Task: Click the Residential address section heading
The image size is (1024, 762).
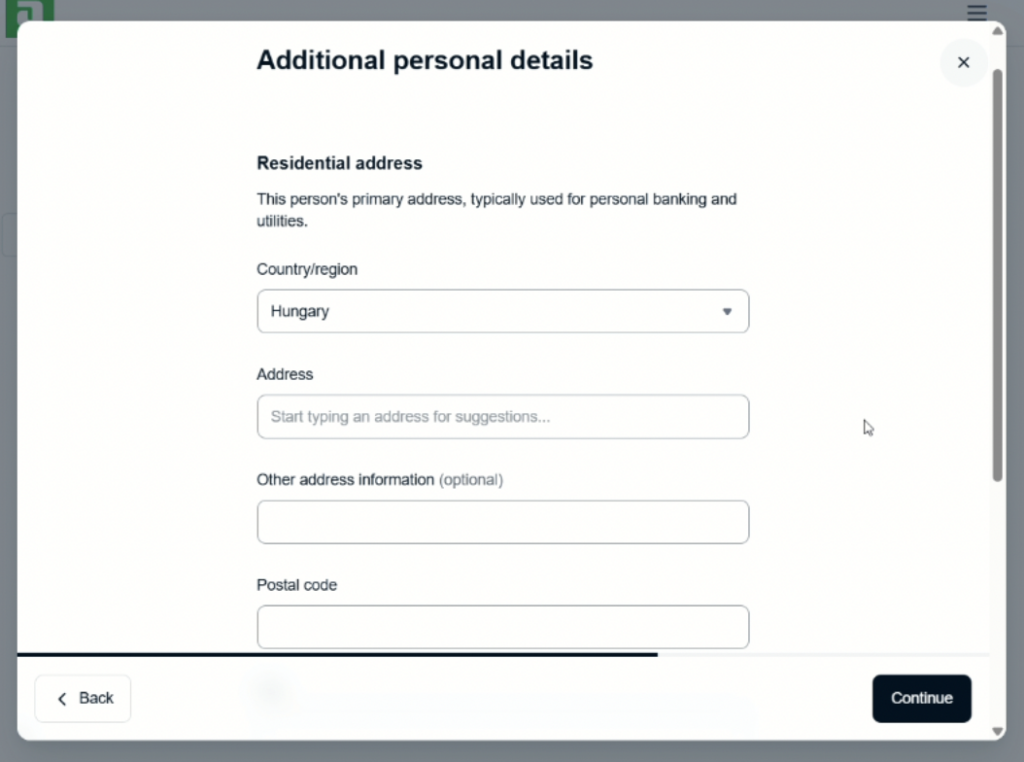Action: pos(340,163)
